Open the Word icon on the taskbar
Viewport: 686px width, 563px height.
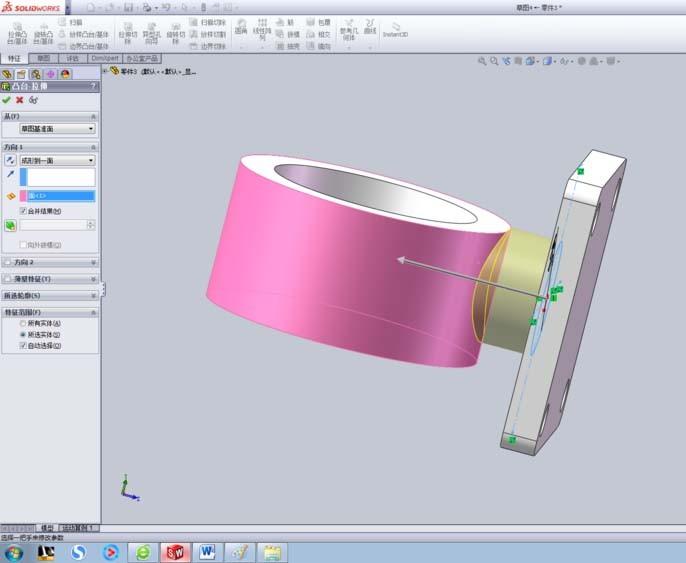point(207,553)
